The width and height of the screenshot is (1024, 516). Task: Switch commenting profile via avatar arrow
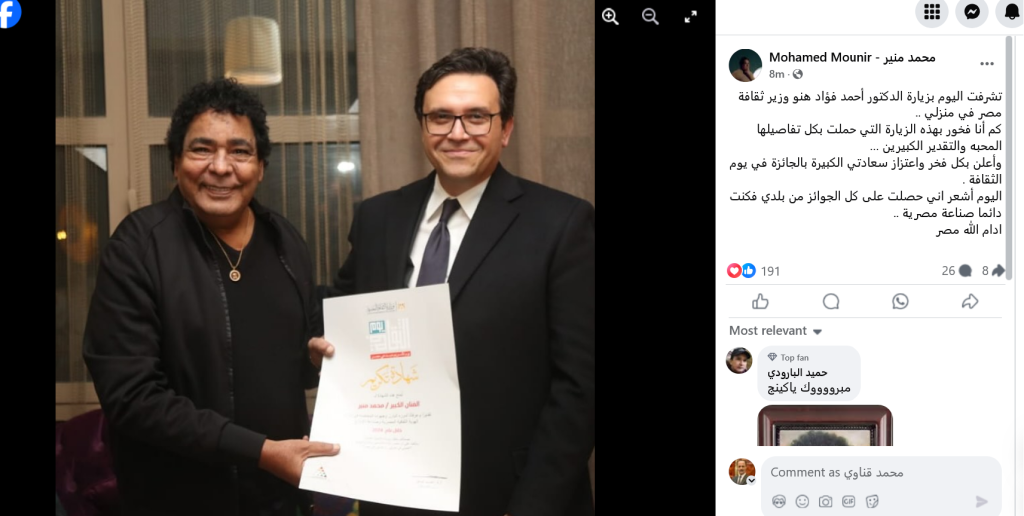(x=751, y=481)
